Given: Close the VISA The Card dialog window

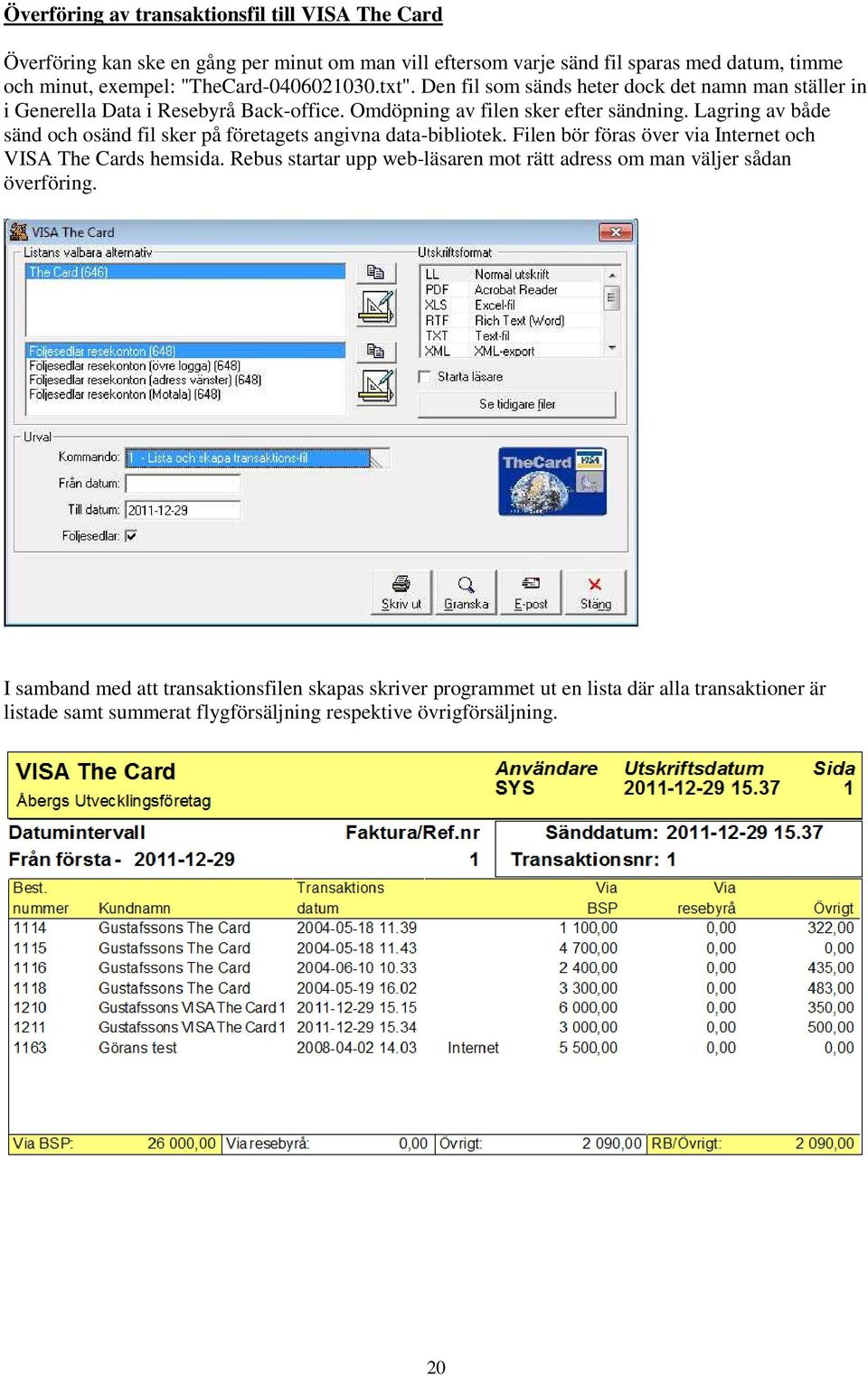Looking at the screenshot, I should click(x=615, y=232).
